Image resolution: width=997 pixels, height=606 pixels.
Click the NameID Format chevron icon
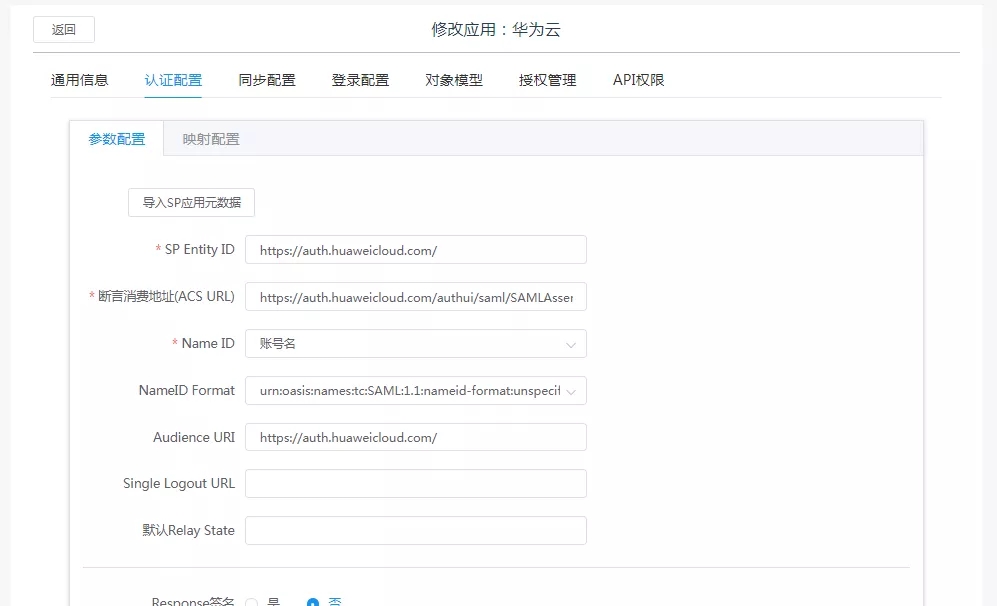pyautogui.click(x=571, y=392)
